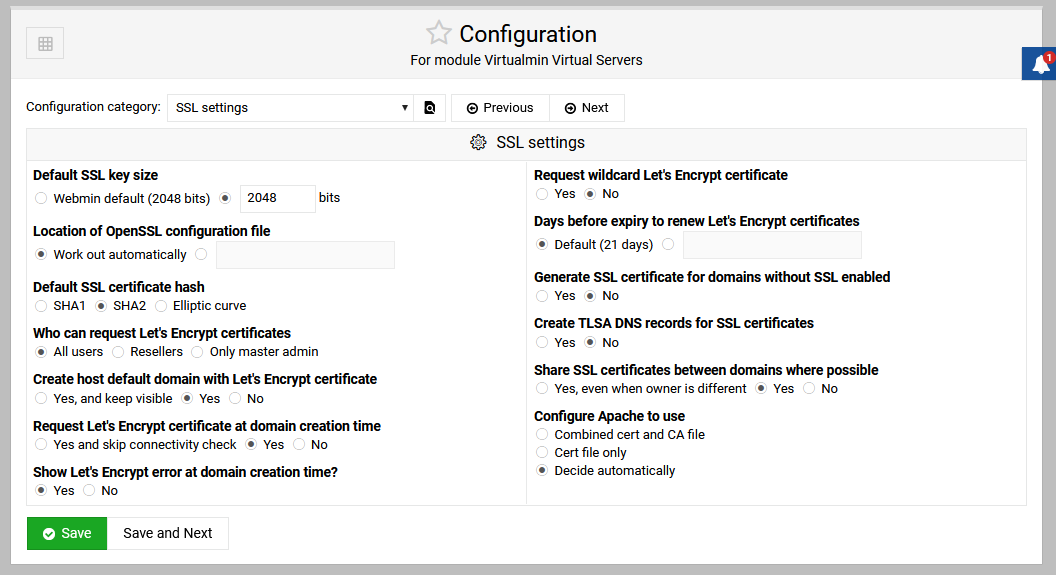
Task: Select Only master admin for Let's Encrypt
Action: tap(197, 352)
